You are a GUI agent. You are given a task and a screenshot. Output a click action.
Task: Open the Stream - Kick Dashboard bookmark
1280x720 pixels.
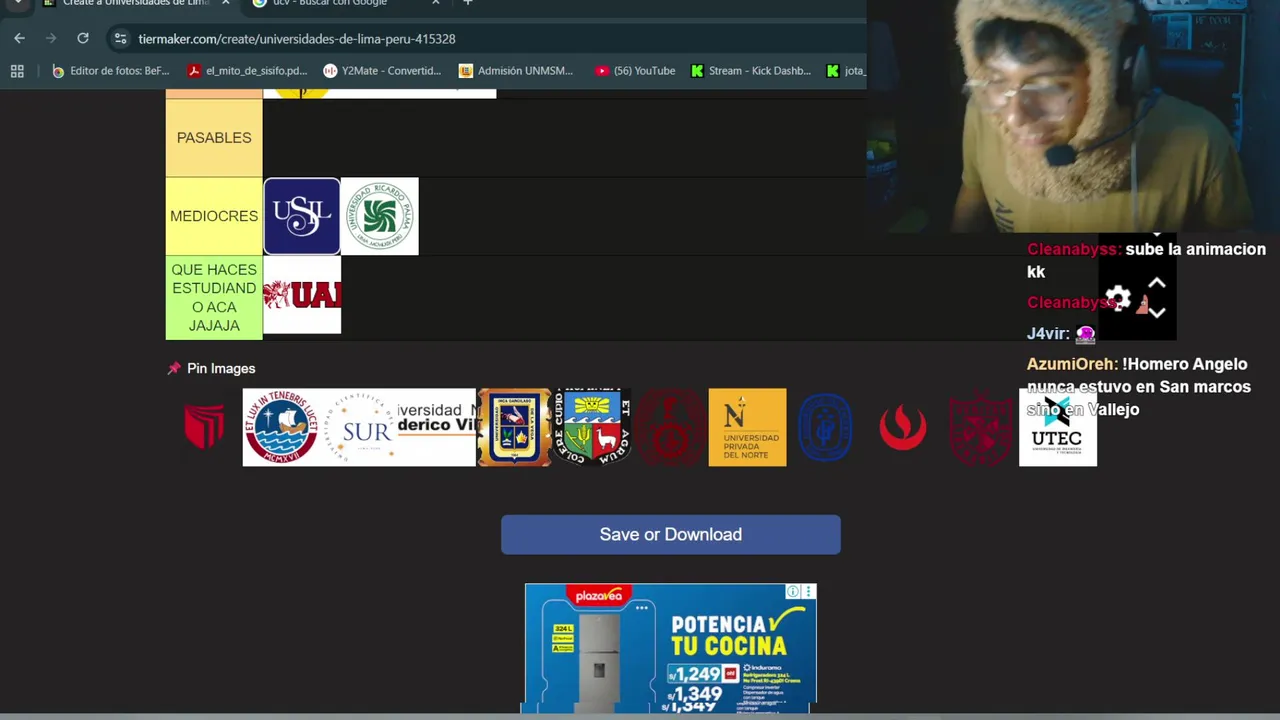coord(751,71)
